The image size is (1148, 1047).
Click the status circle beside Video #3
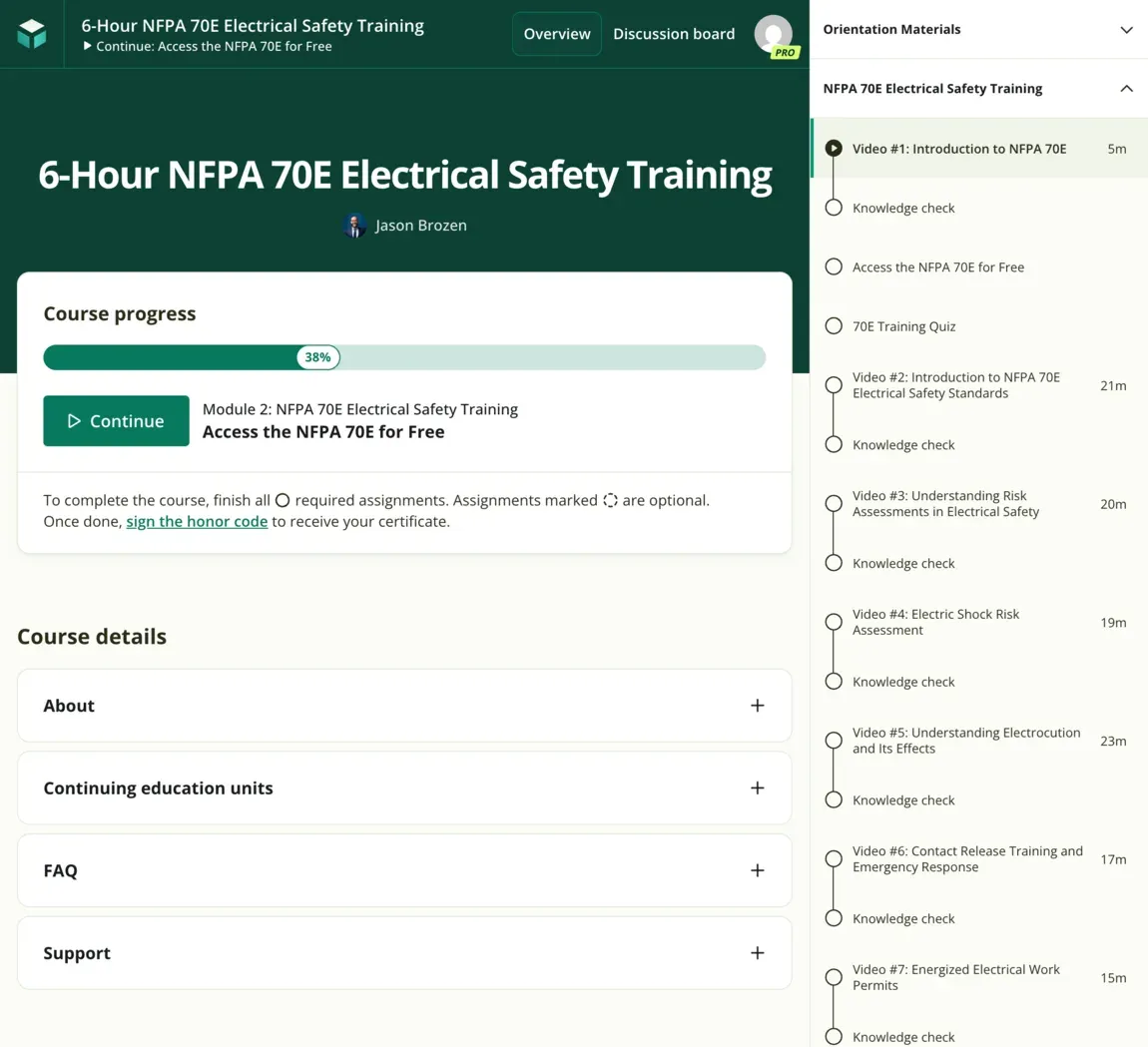(x=834, y=504)
